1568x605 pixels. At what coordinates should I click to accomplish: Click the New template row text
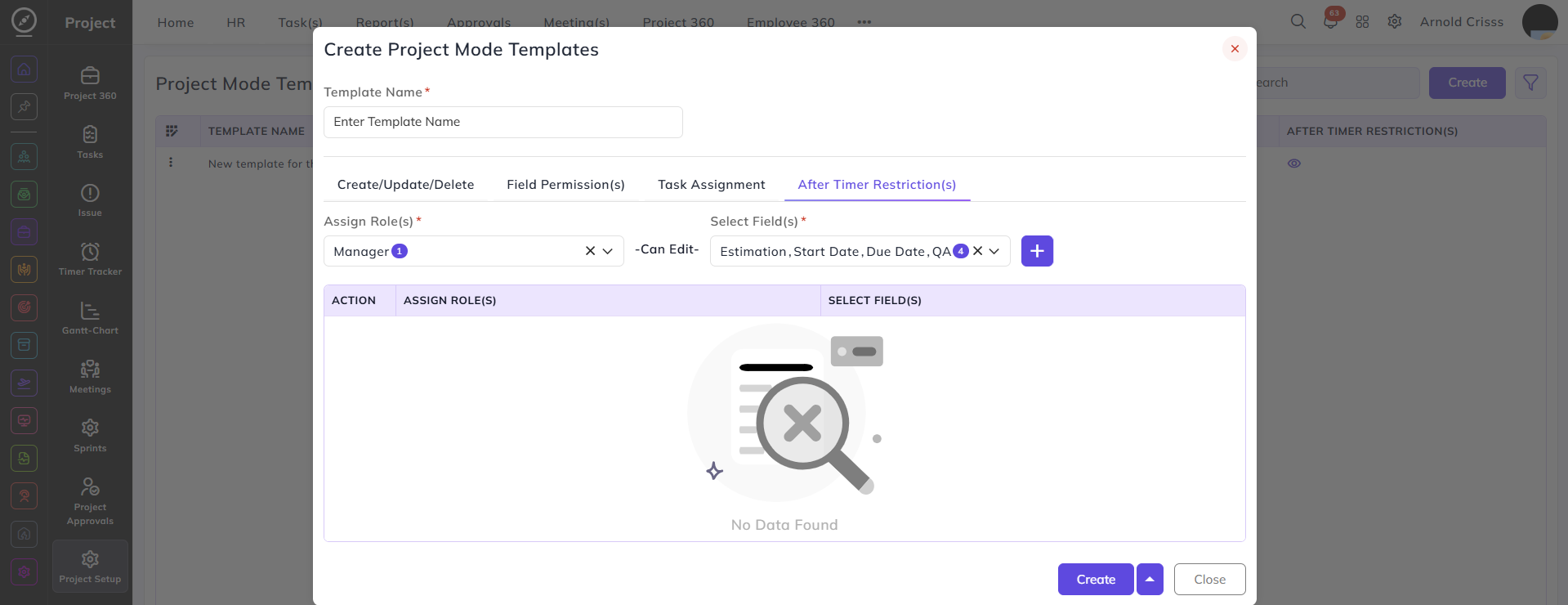(x=261, y=164)
